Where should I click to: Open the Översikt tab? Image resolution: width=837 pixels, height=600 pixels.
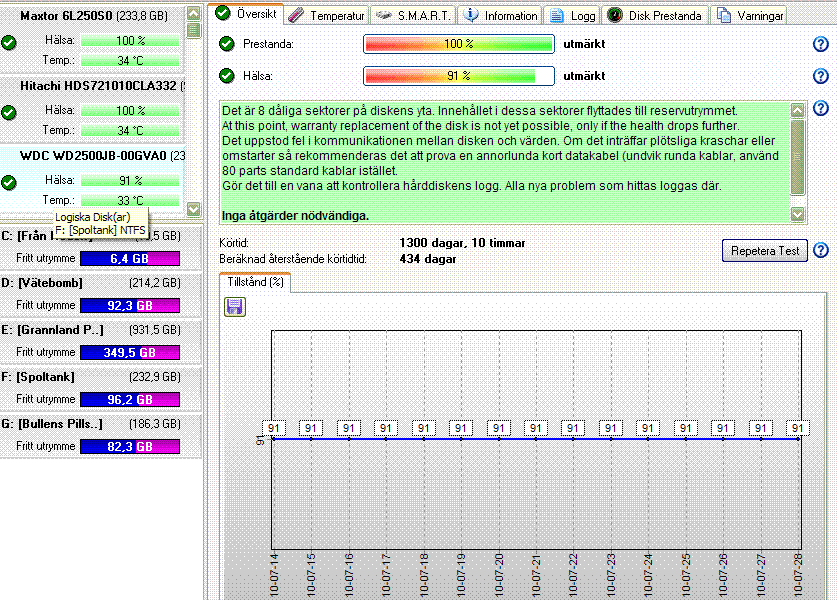pos(246,14)
